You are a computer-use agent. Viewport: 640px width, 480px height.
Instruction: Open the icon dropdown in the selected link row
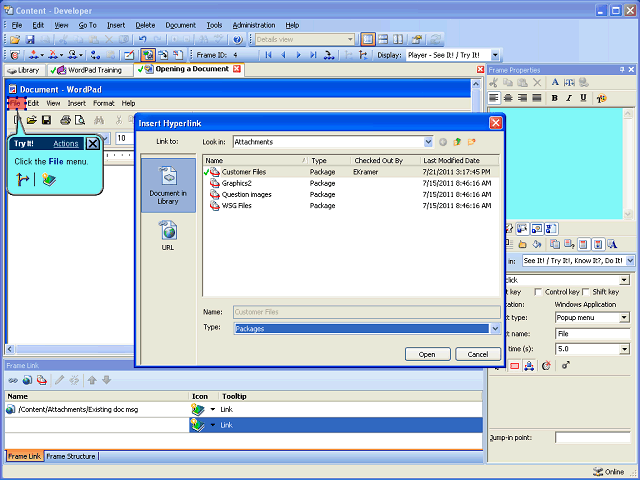[x=213, y=425]
